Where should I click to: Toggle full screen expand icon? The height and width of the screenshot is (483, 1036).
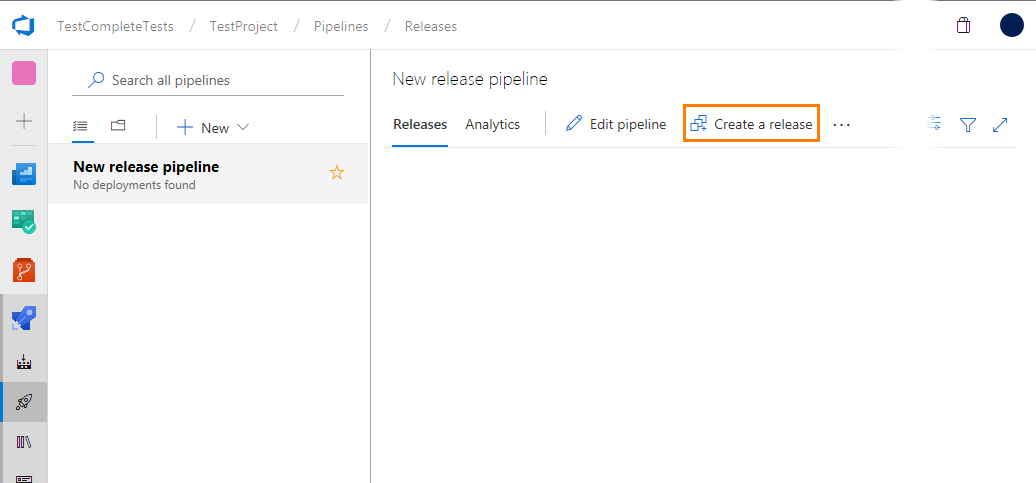(x=1000, y=124)
